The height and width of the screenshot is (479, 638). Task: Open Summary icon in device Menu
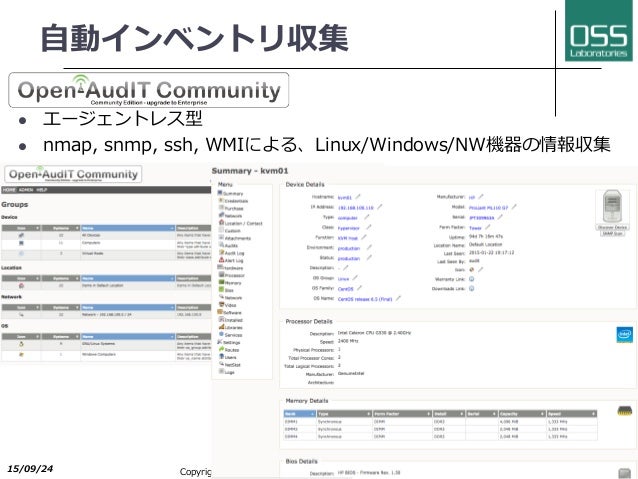coord(220,193)
